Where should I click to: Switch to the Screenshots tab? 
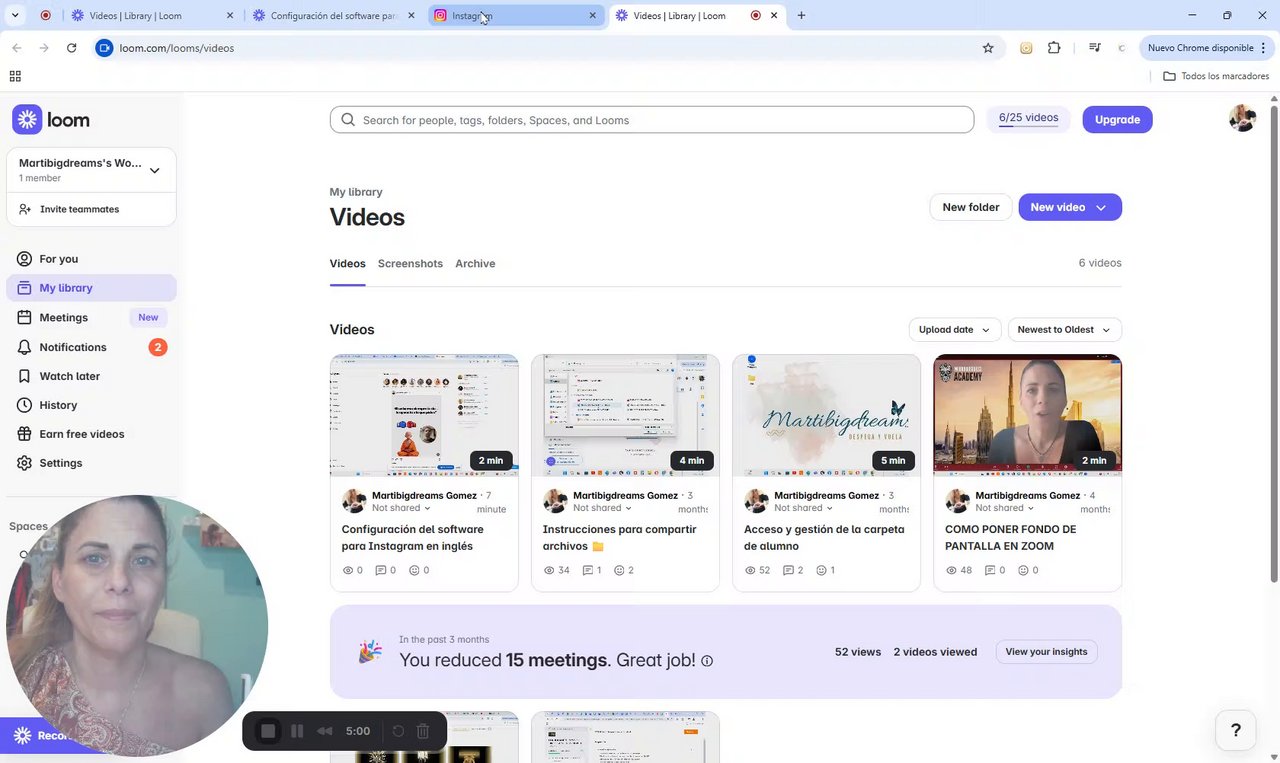410,264
